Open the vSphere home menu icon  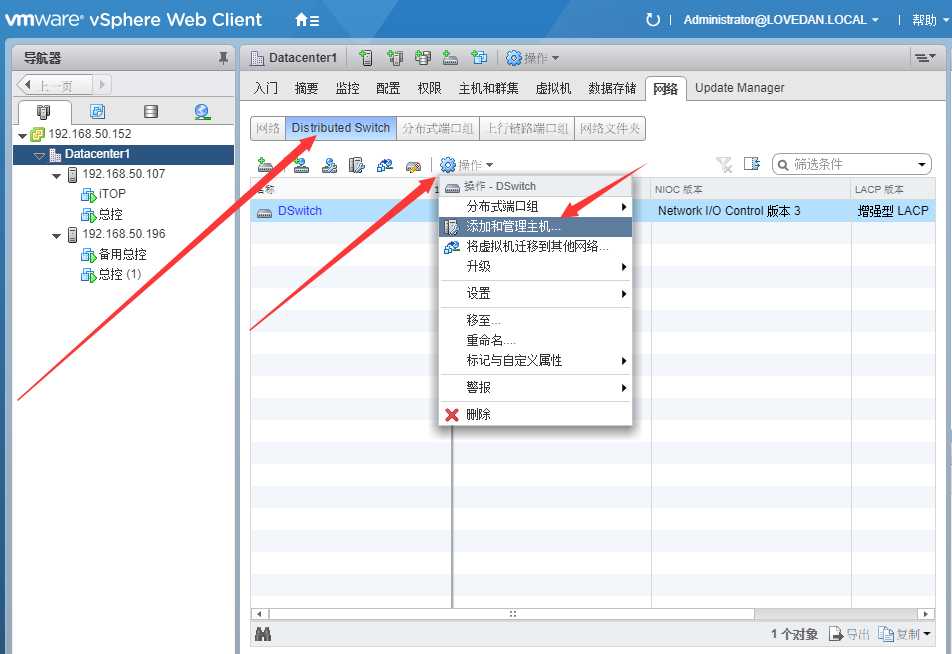coord(307,20)
